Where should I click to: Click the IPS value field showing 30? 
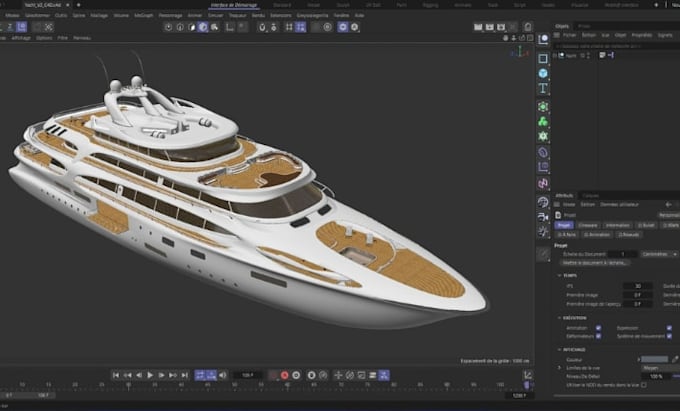pos(638,286)
